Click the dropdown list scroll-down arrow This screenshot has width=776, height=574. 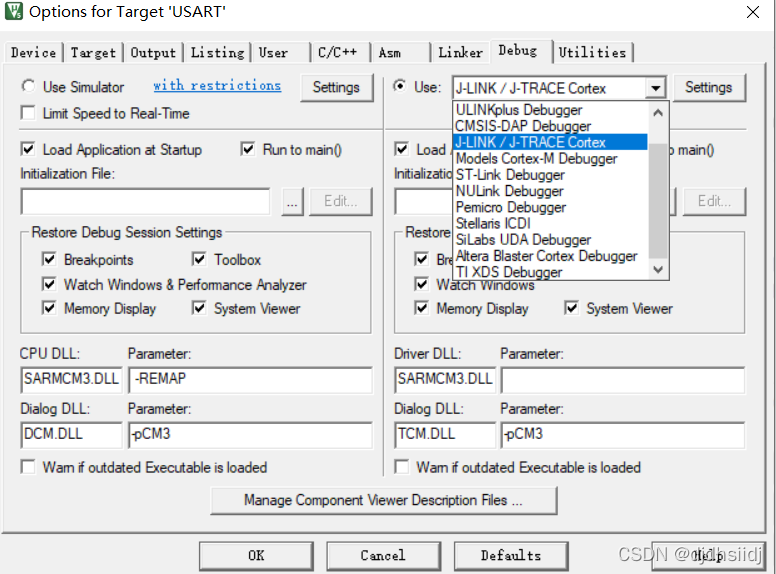point(658,269)
